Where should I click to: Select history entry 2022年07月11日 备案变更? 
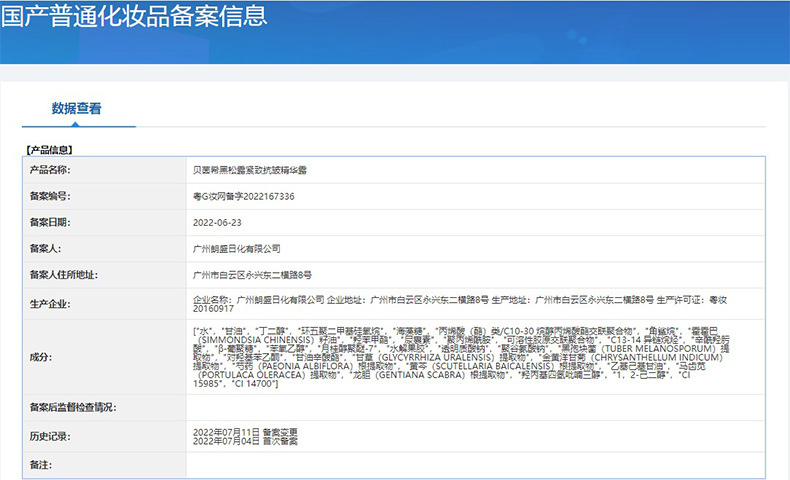pyautogui.click(x=245, y=432)
